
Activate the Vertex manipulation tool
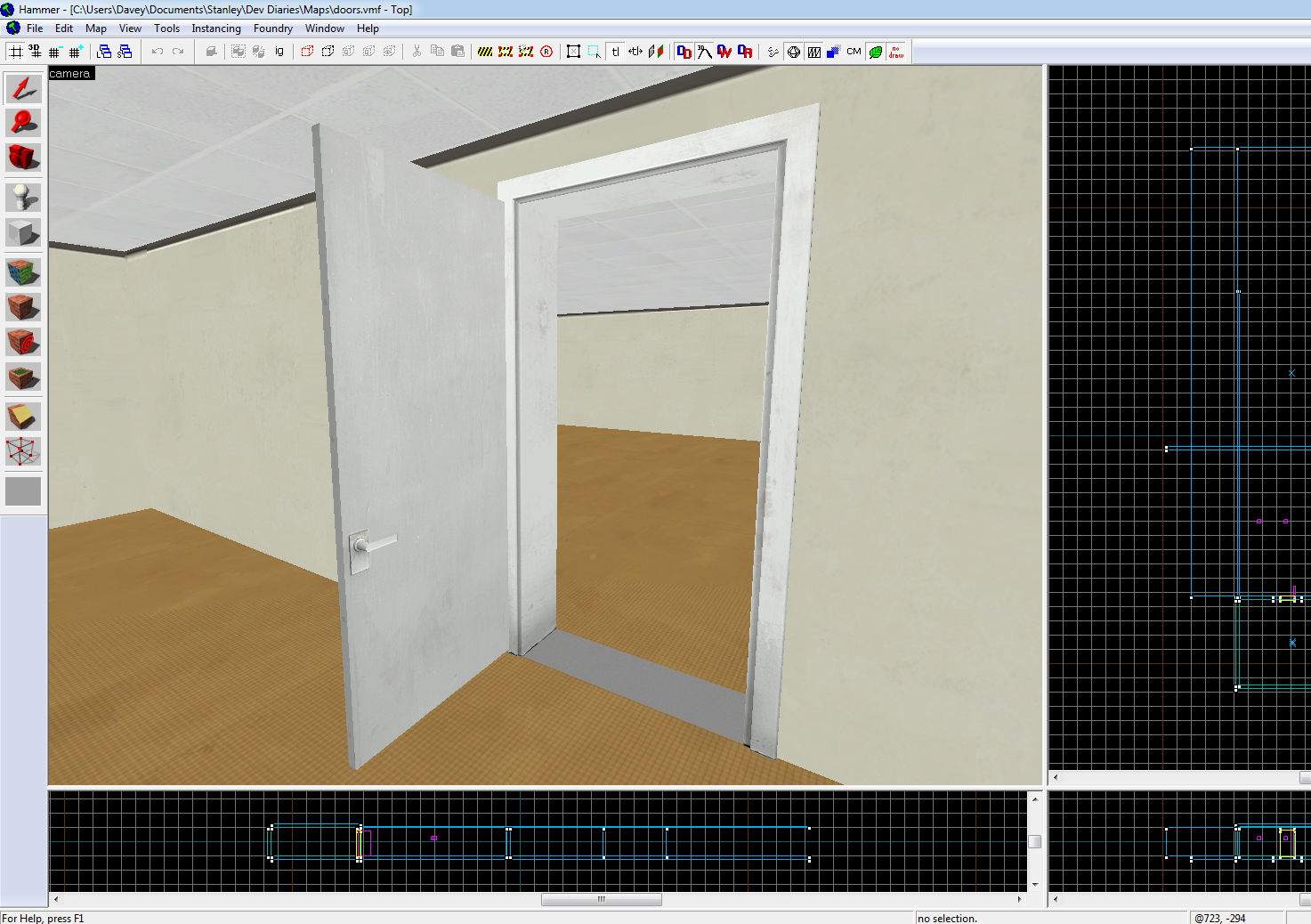pyautogui.click(x=23, y=451)
